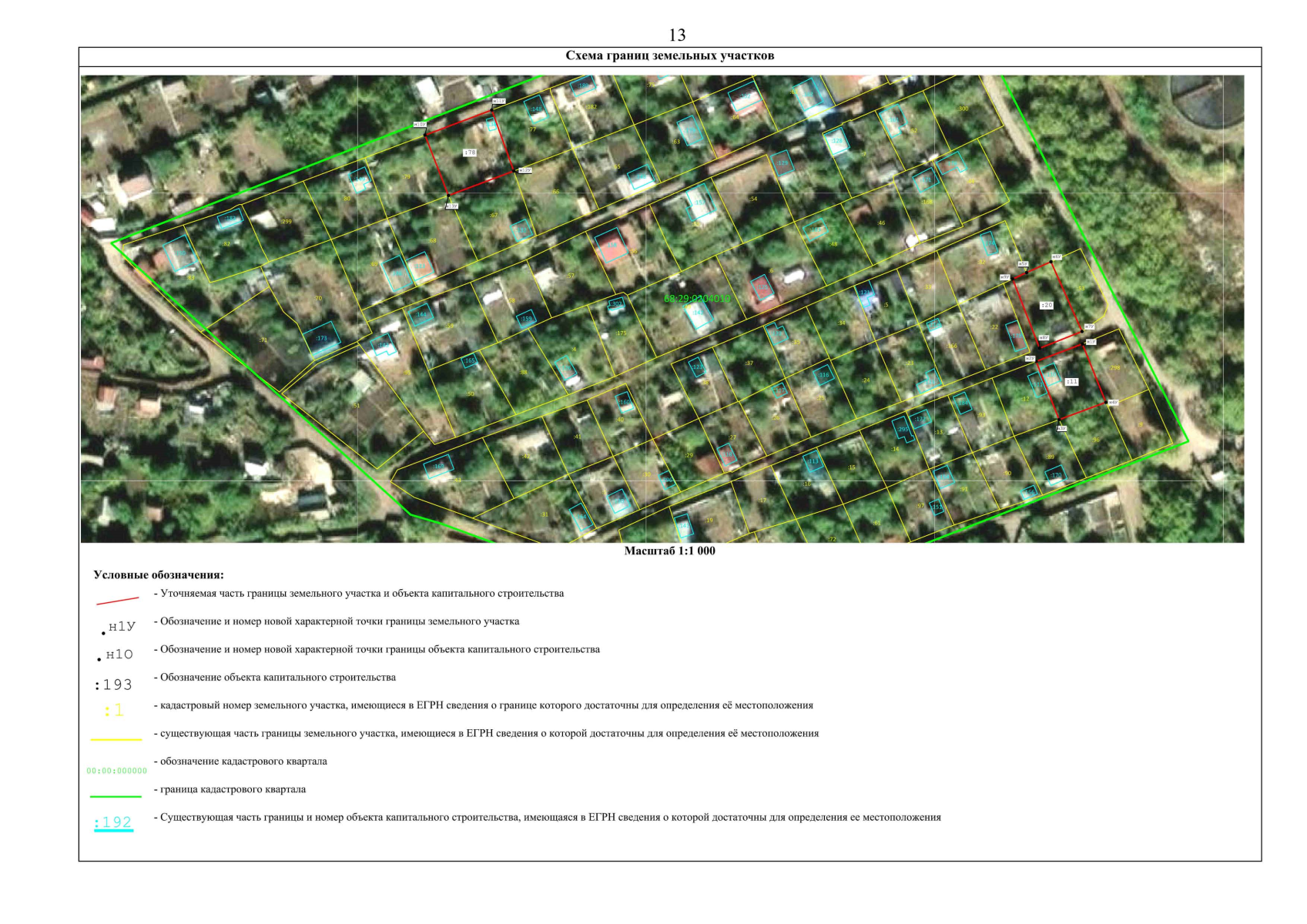The image size is (1307, 924).
Task: Click the green cadastral quarter number on map
Action: (696, 298)
